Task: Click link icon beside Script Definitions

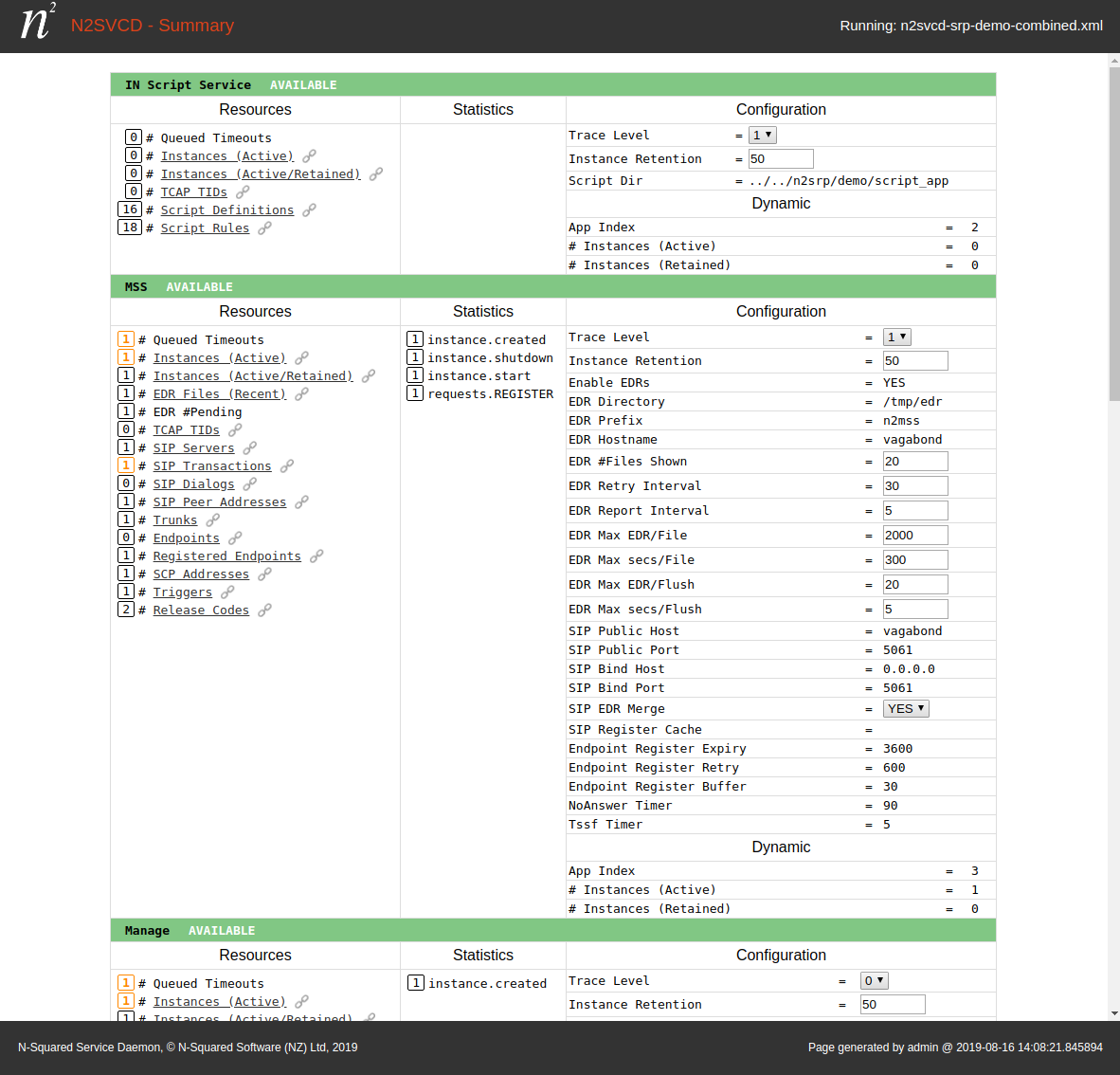Action: [x=309, y=210]
